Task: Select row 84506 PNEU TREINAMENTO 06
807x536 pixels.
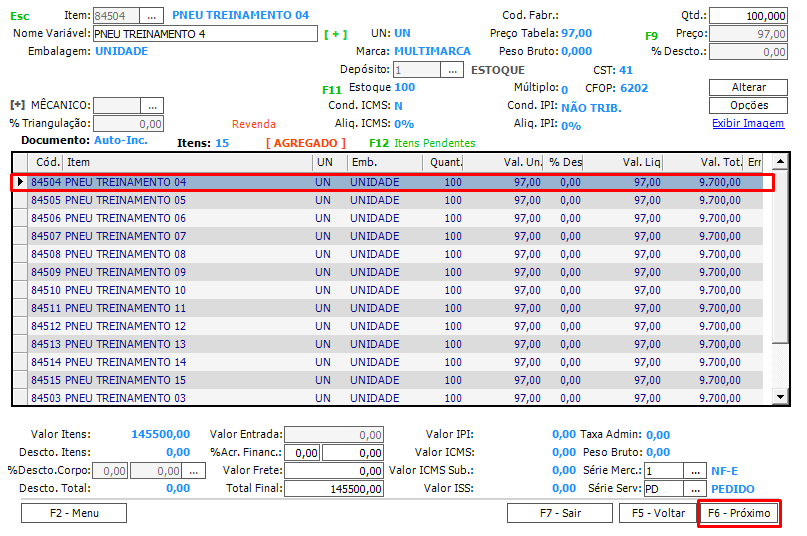Action: (x=395, y=218)
